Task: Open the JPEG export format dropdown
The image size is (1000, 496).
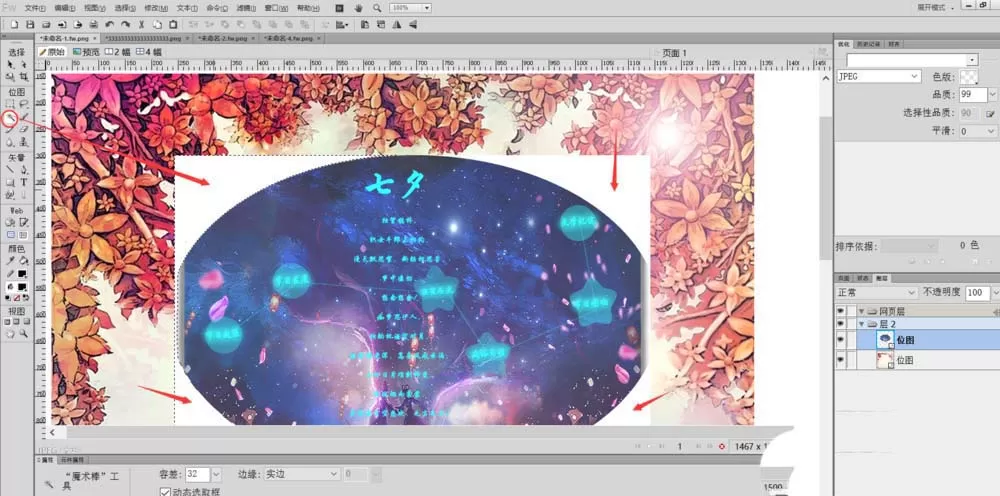Action: click(878, 76)
